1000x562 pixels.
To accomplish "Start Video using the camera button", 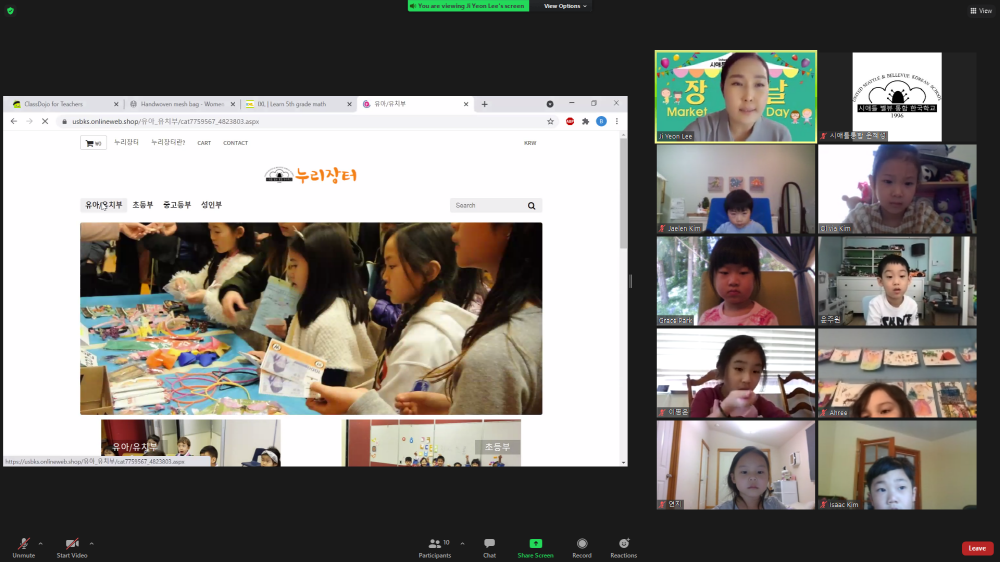I will point(71,544).
